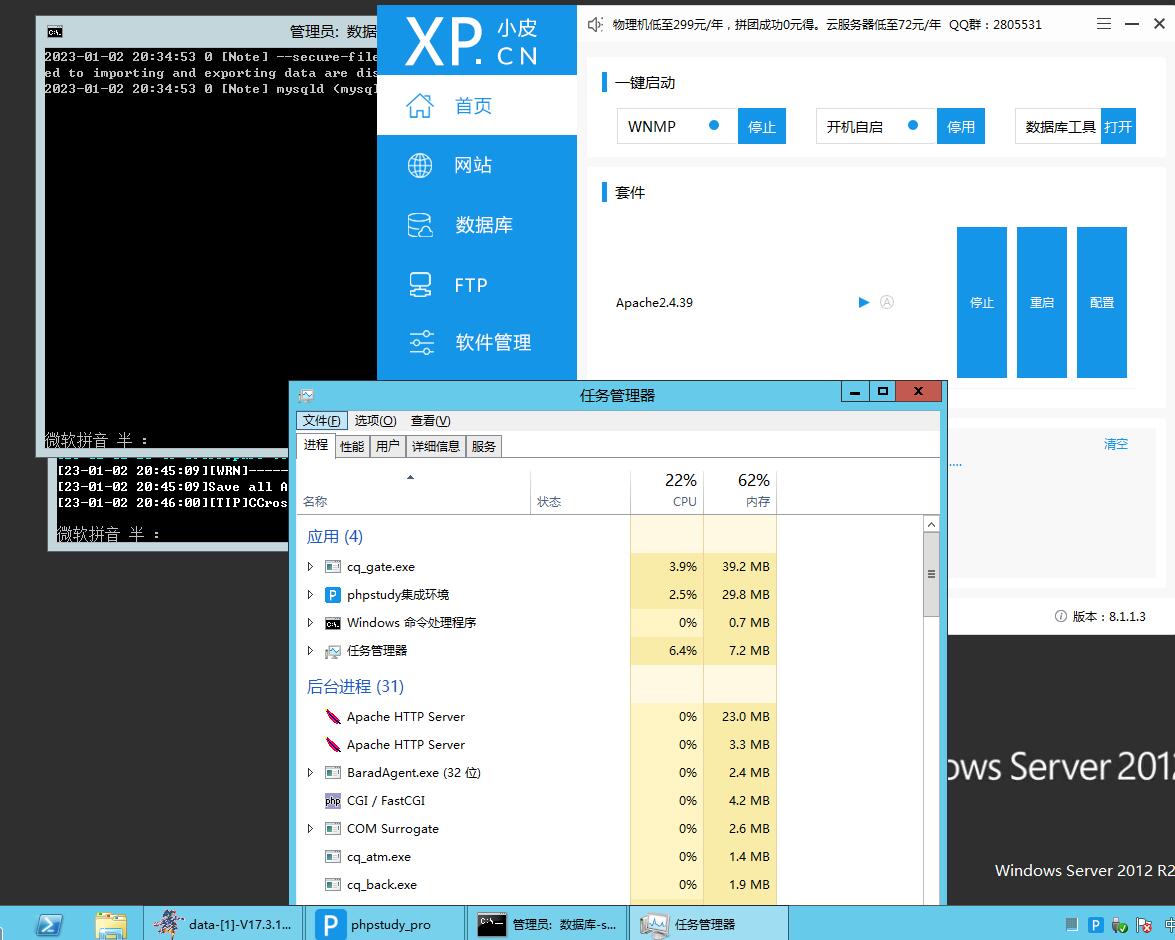Screen dimensions: 1175x940
Task: Switch to the 详细信息 tab
Action: [435, 447]
